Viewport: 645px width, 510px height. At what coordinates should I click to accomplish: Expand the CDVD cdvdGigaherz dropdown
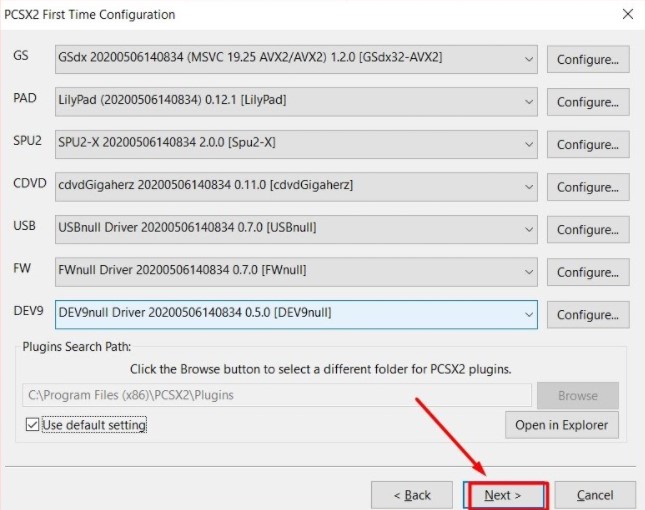pos(296,186)
